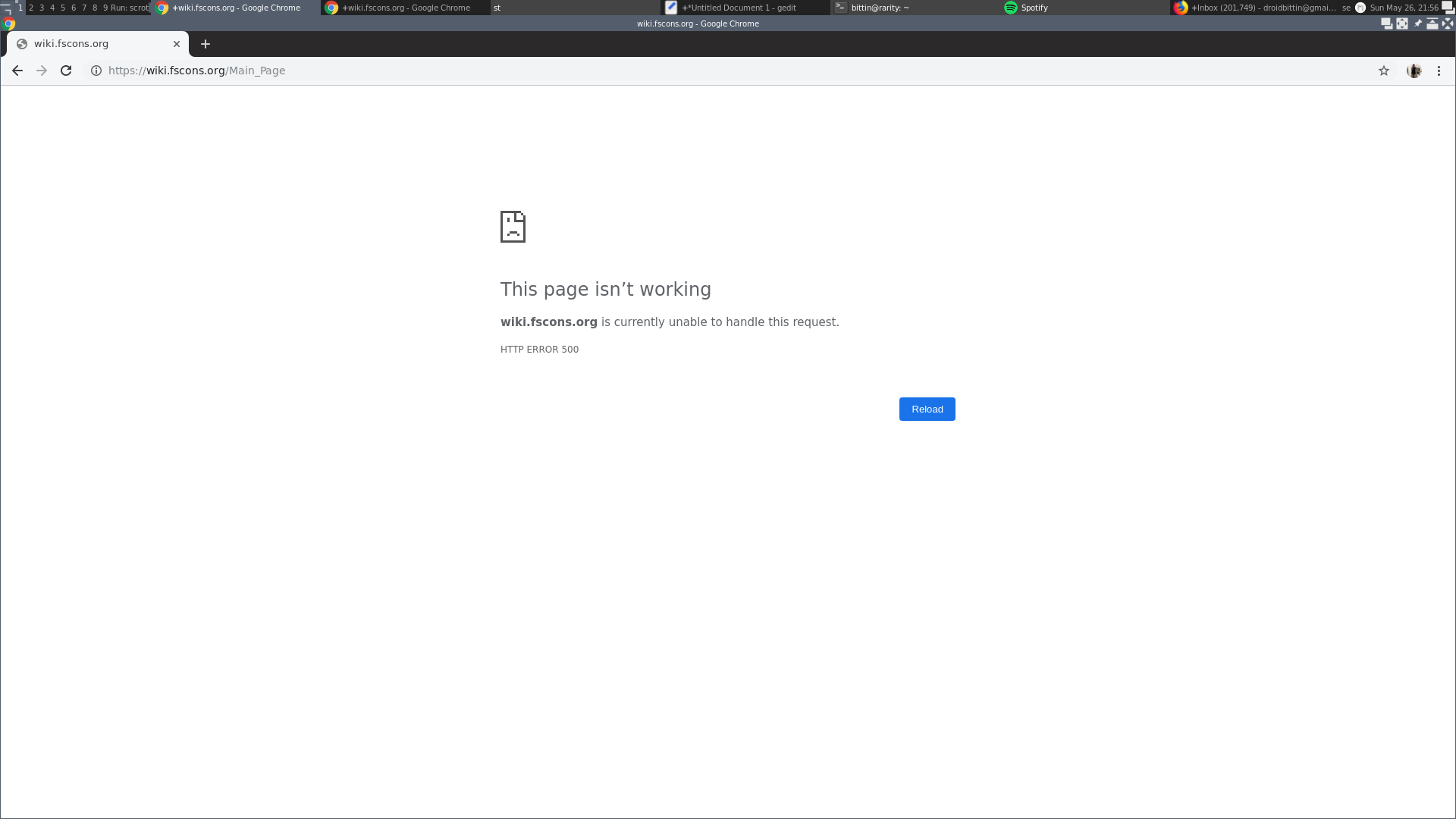Close the wiki.fscons.org tab
The image size is (1456, 819).
pyautogui.click(x=177, y=44)
